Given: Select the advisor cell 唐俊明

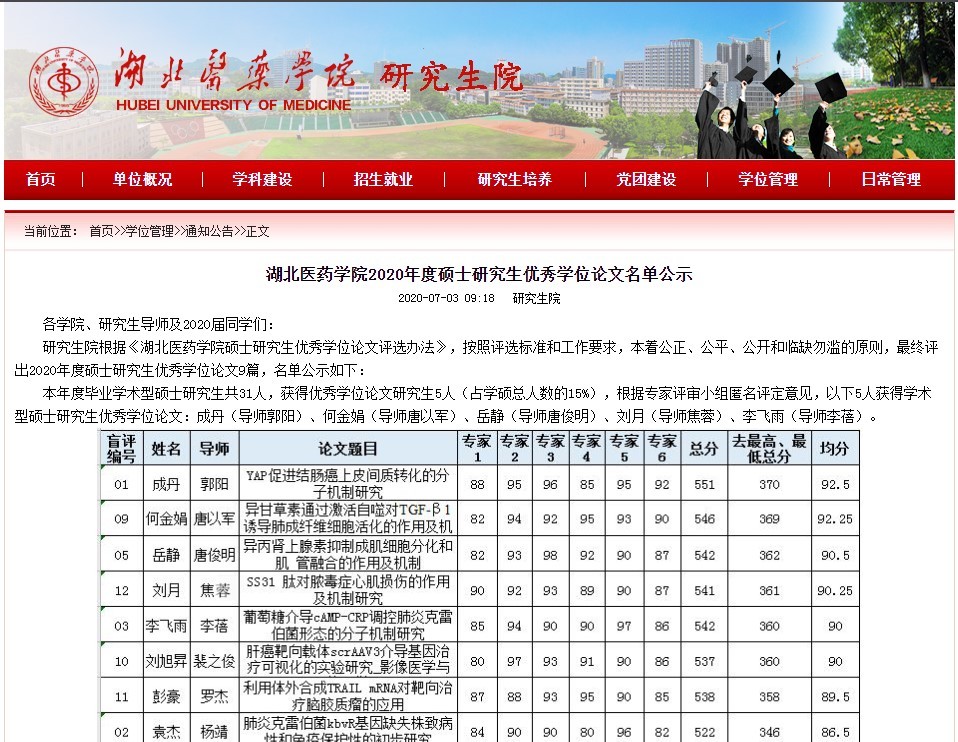Looking at the screenshot, I should [x=214, y=555].
